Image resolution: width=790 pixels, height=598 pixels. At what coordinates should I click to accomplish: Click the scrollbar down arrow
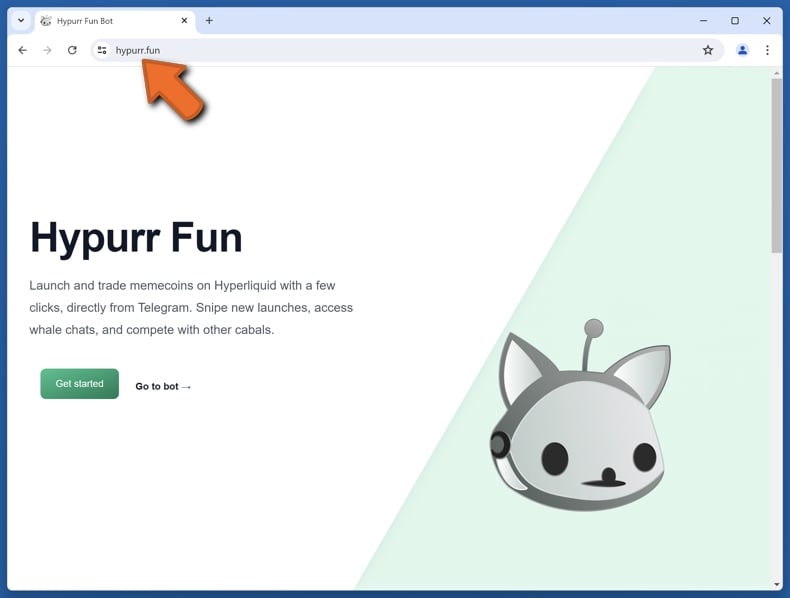point(776,584)
